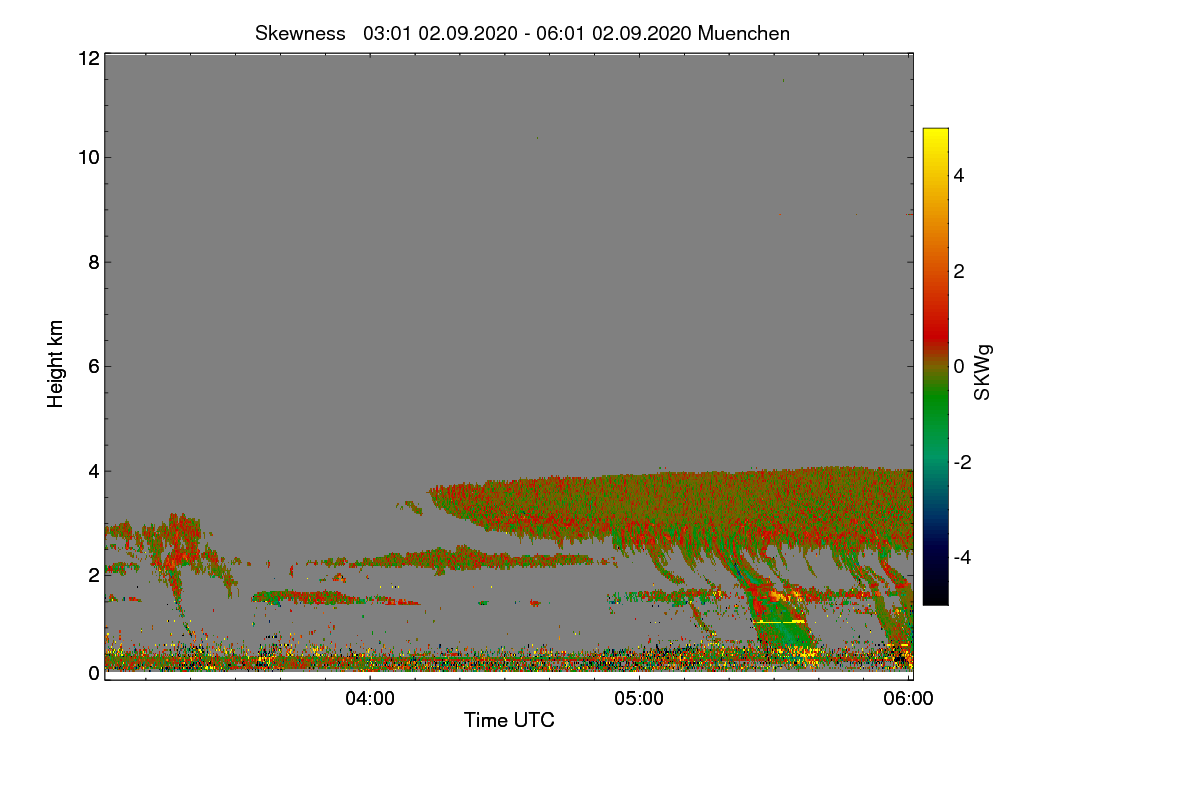The image size is (1200, 800).
Task: Click the 8 km height label
Action: [93, 262]
